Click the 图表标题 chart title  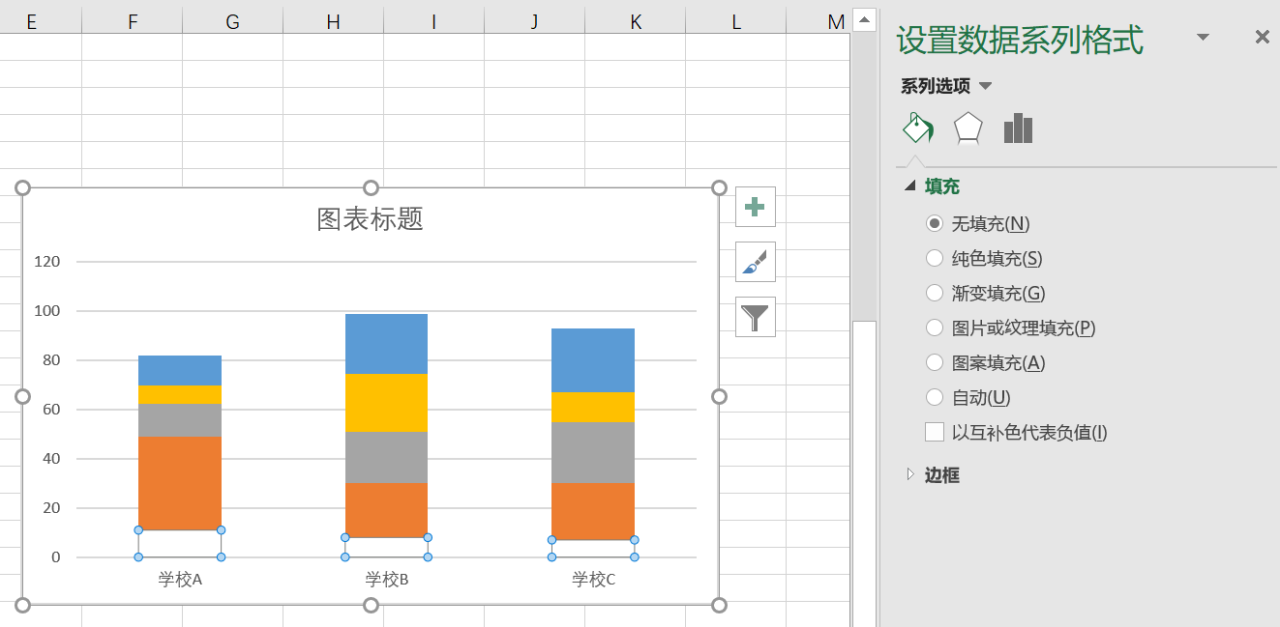pyautogui.click(x=370, y=219)
